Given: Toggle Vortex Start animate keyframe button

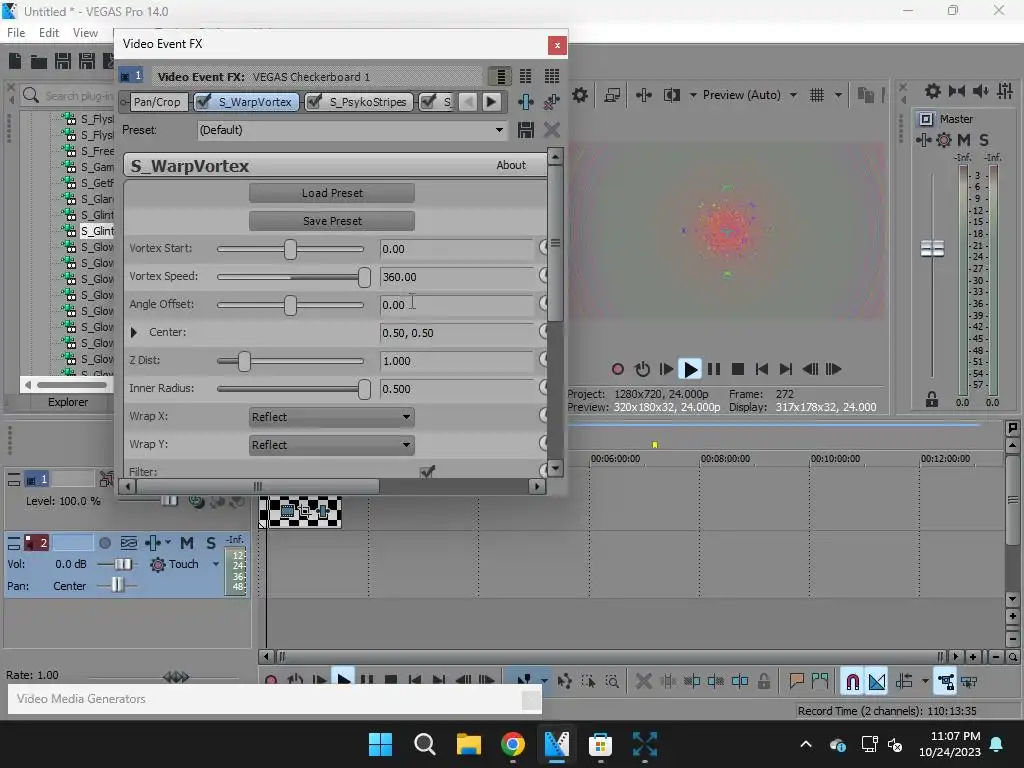Looking at the screenshot, I should pyautogui.click(x=543, y=248).
